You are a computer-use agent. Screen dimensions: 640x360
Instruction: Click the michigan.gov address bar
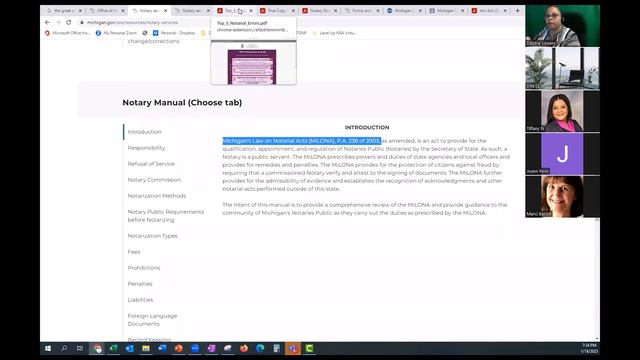tap(132, 22)
